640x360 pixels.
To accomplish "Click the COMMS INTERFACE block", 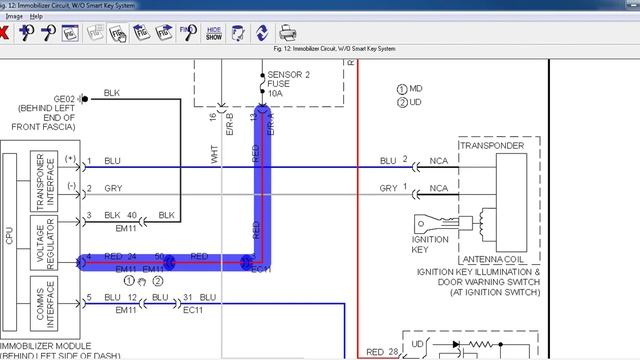I will (44, 304).
